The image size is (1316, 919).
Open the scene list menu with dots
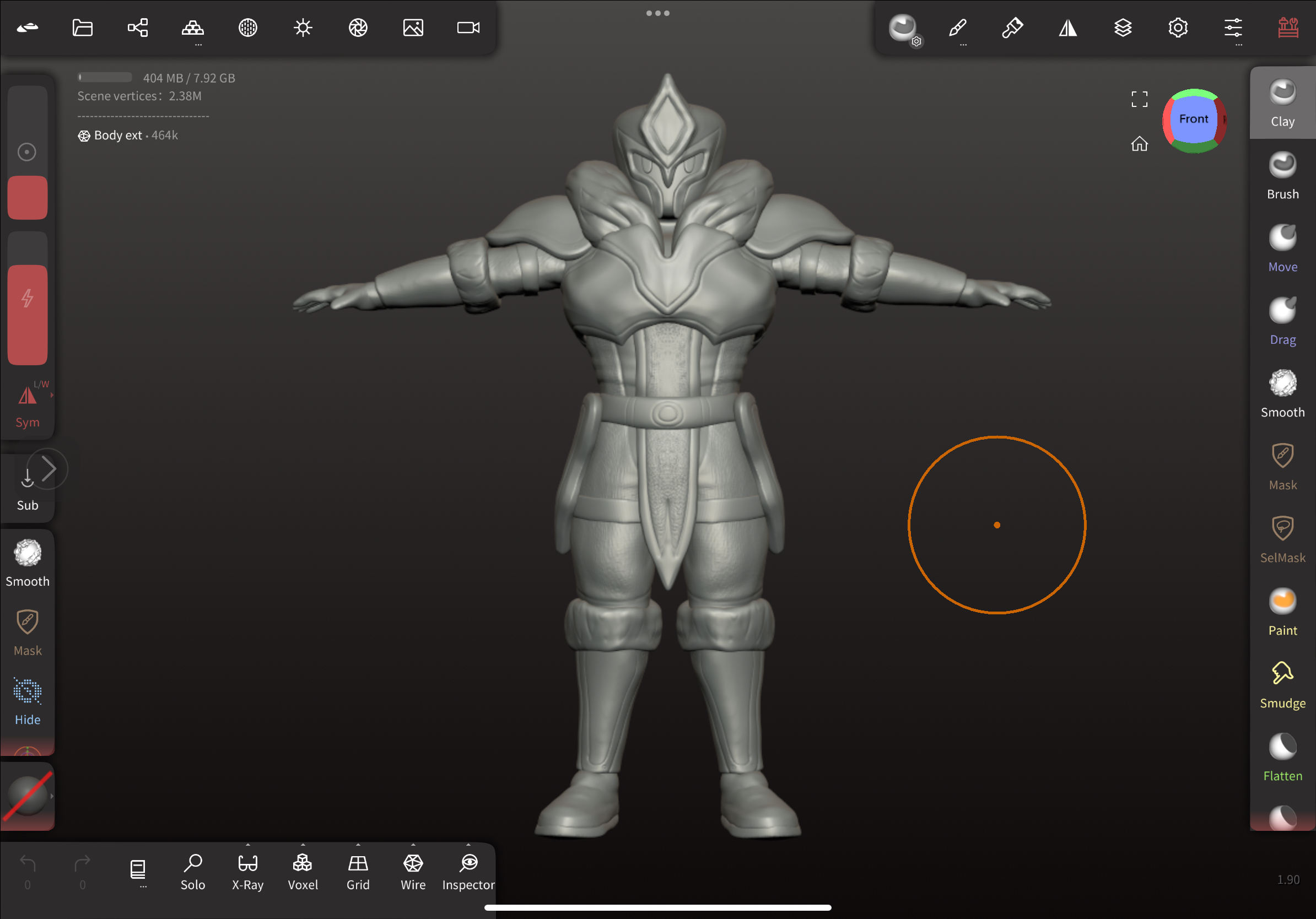138,872
